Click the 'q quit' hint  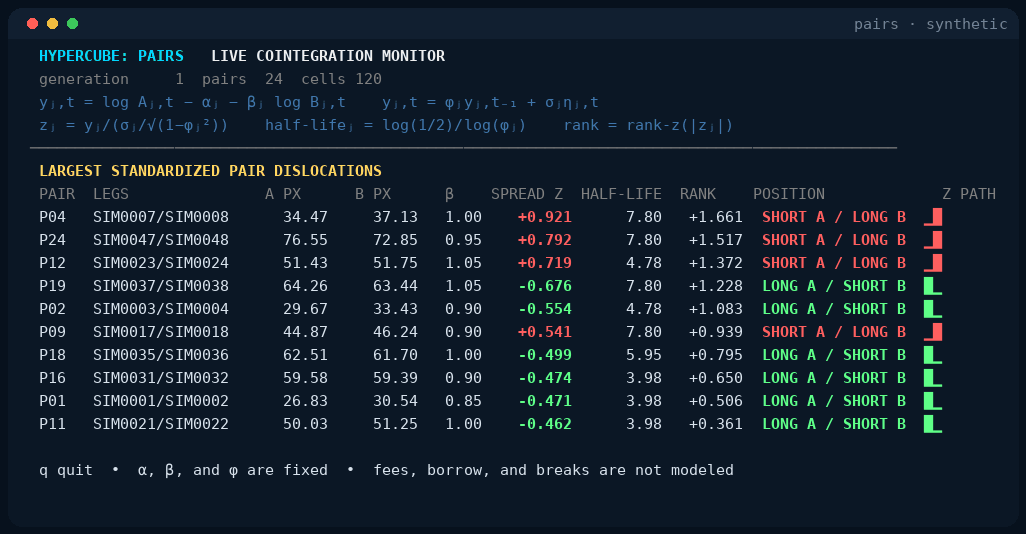(66, 471)
